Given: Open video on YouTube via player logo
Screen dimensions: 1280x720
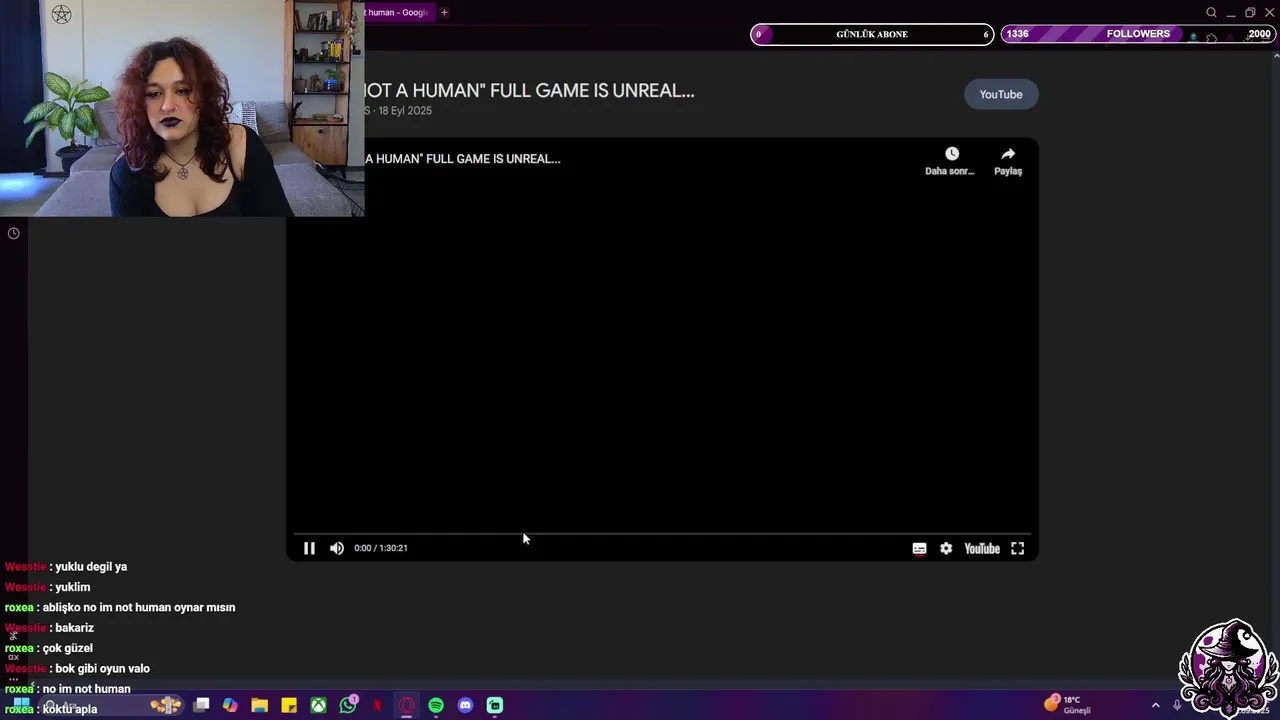Looking at the screenshot, I should pos(982,548).
